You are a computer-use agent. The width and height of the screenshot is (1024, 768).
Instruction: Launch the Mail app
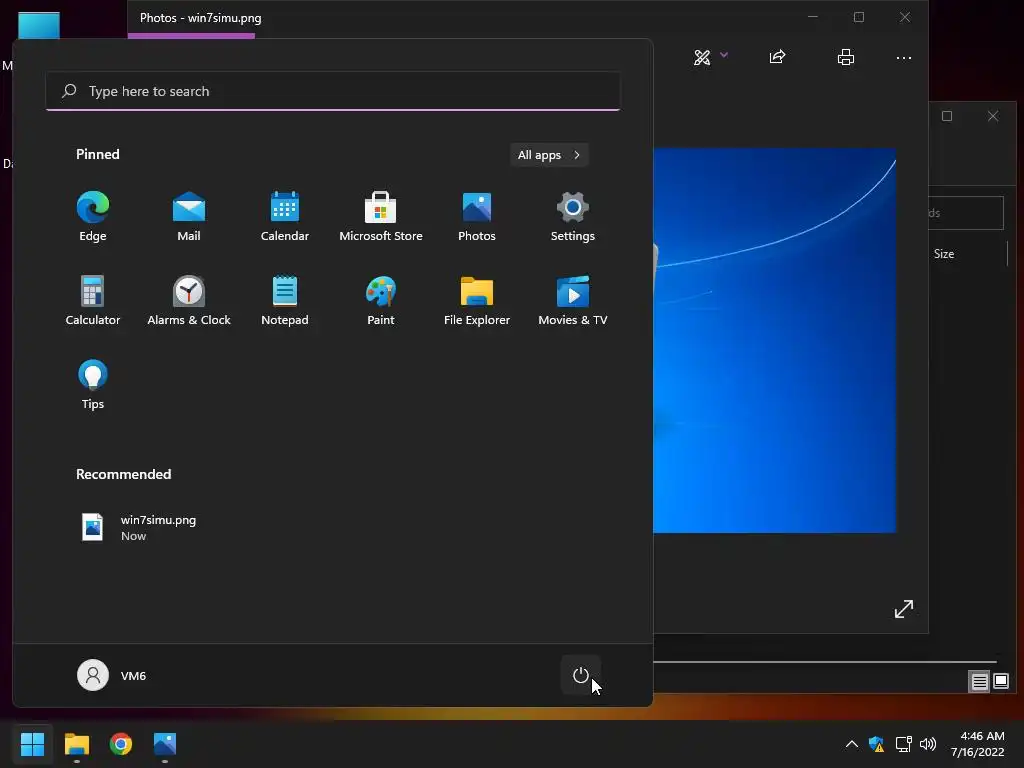pyautogui.click(x=189, y=217)
